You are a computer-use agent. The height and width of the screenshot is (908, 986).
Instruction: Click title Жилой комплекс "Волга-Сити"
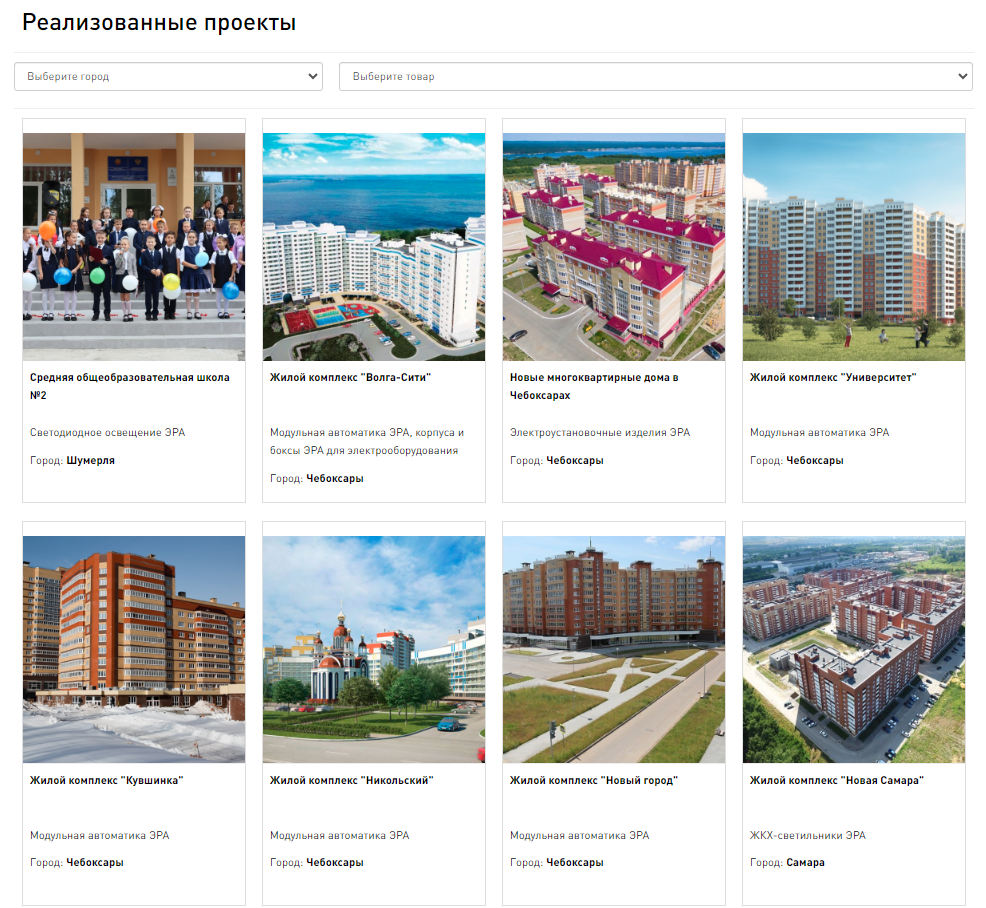point(350,377)
